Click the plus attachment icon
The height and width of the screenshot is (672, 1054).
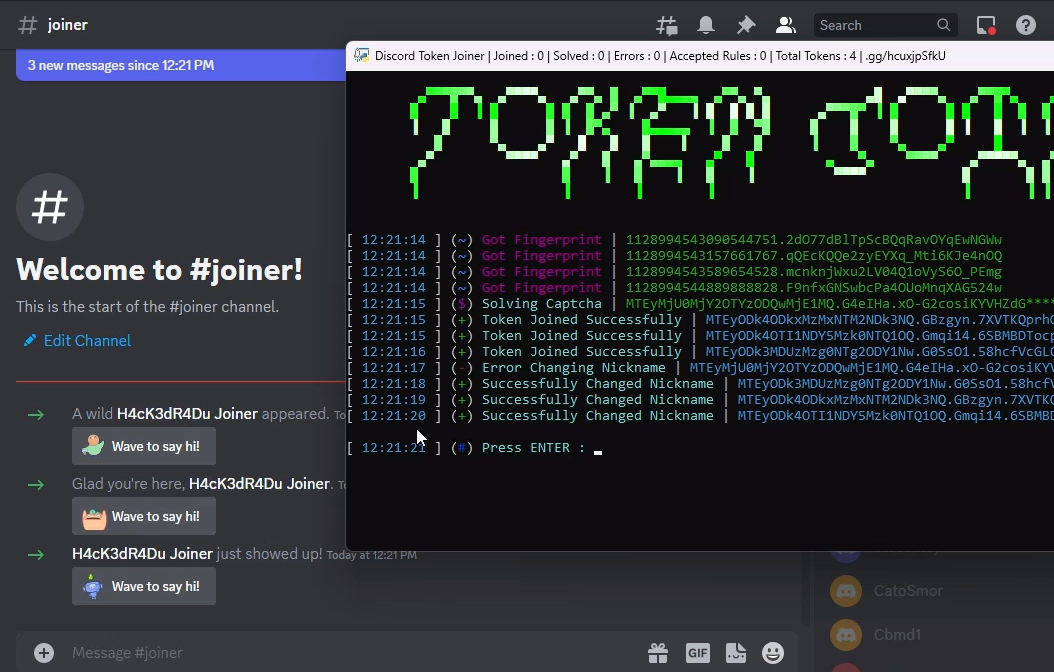[43, 652]
